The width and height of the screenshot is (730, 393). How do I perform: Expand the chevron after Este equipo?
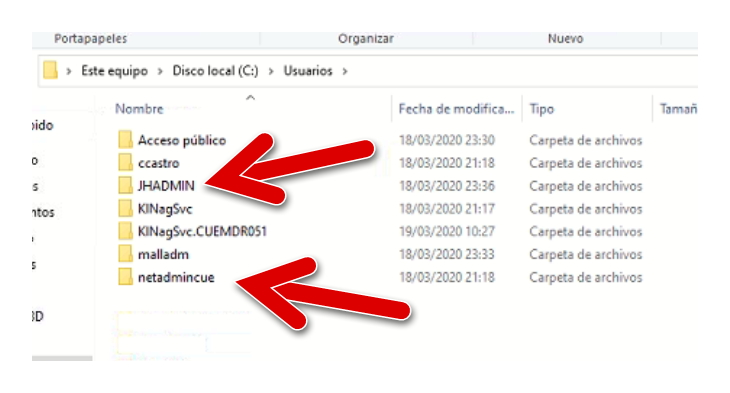(x=160, y=71)
